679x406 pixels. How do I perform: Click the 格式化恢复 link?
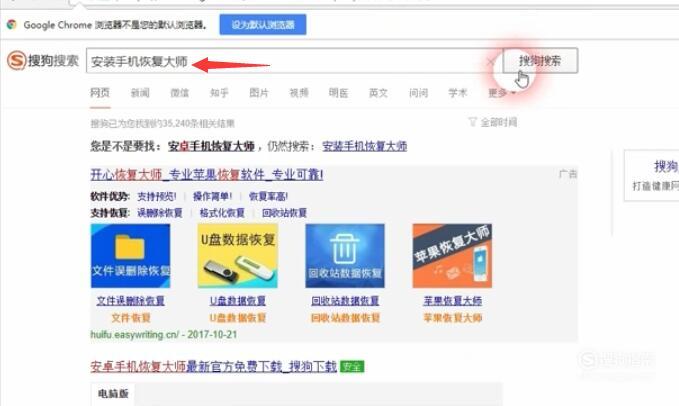click(222, 213)
